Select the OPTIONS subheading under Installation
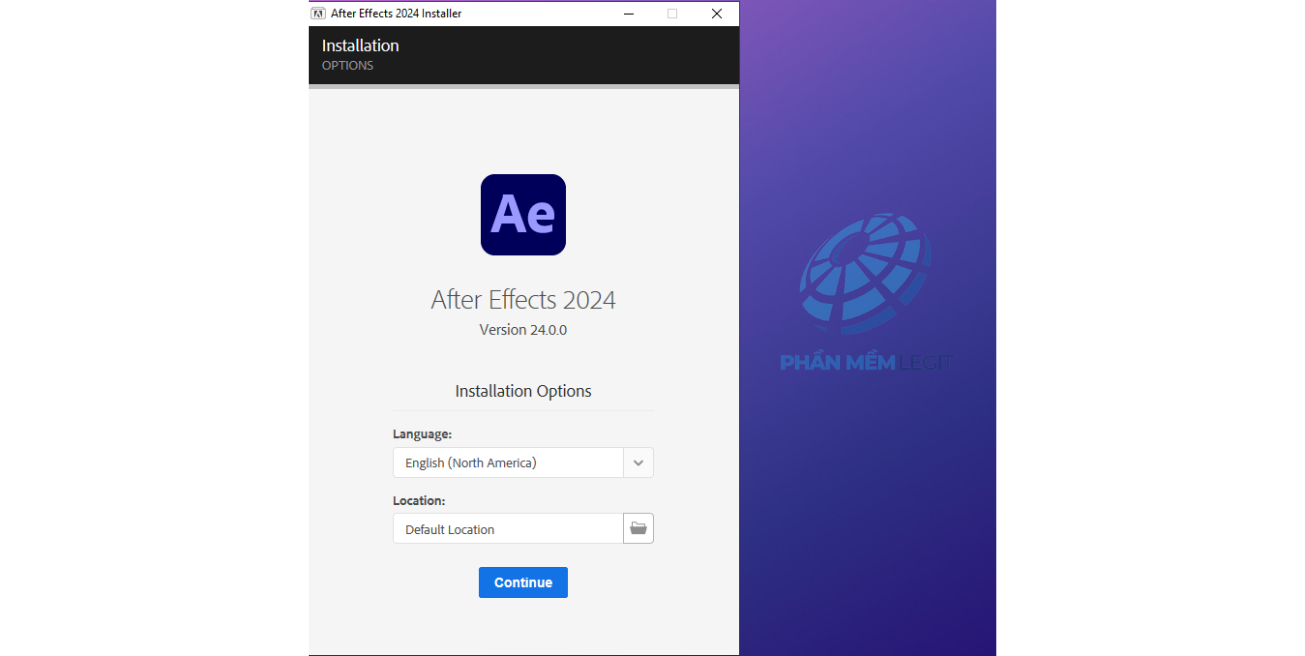1305x656 pixels. (x=347, y=66)
